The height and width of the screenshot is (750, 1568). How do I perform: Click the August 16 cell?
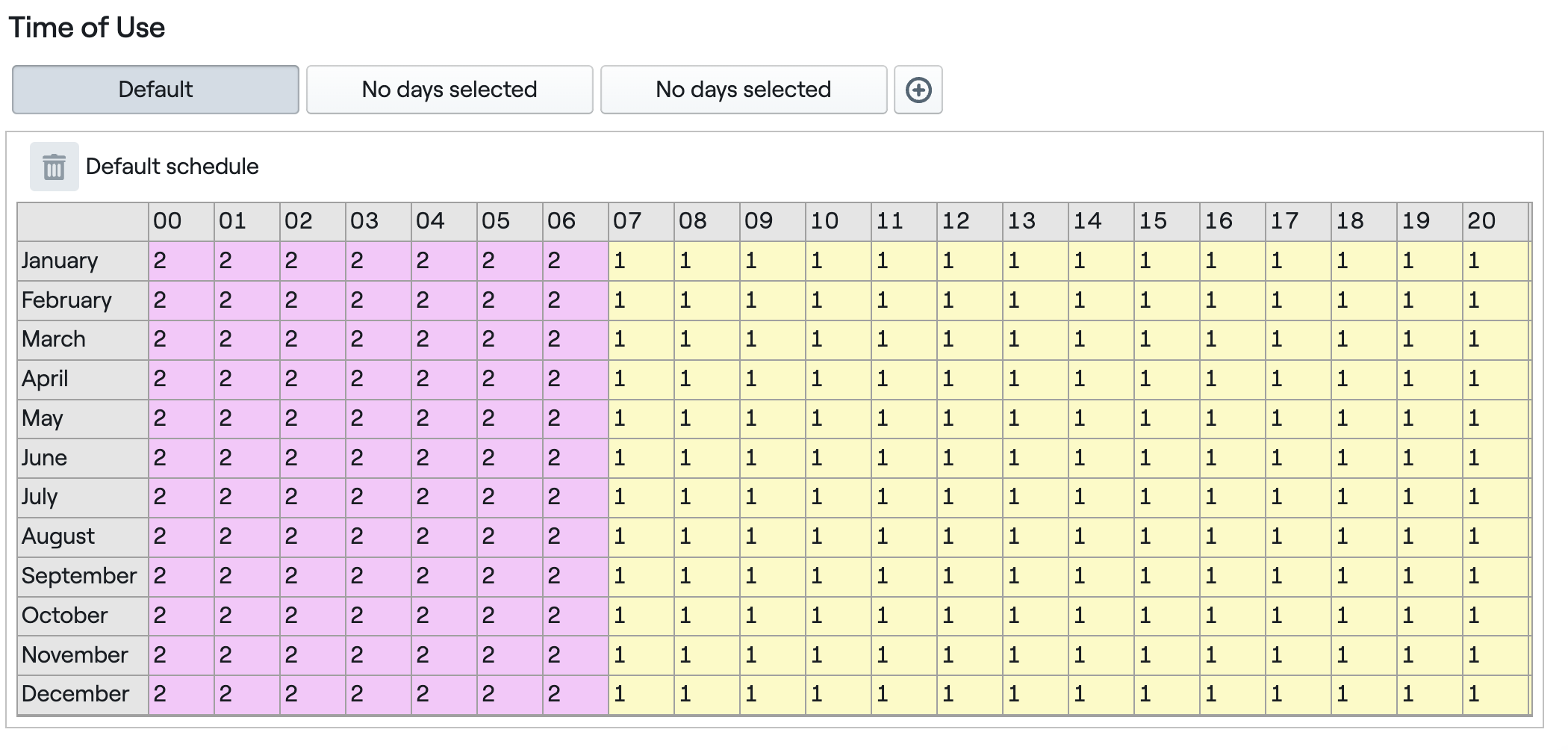pyautogui.click(x=1232, y=536)
